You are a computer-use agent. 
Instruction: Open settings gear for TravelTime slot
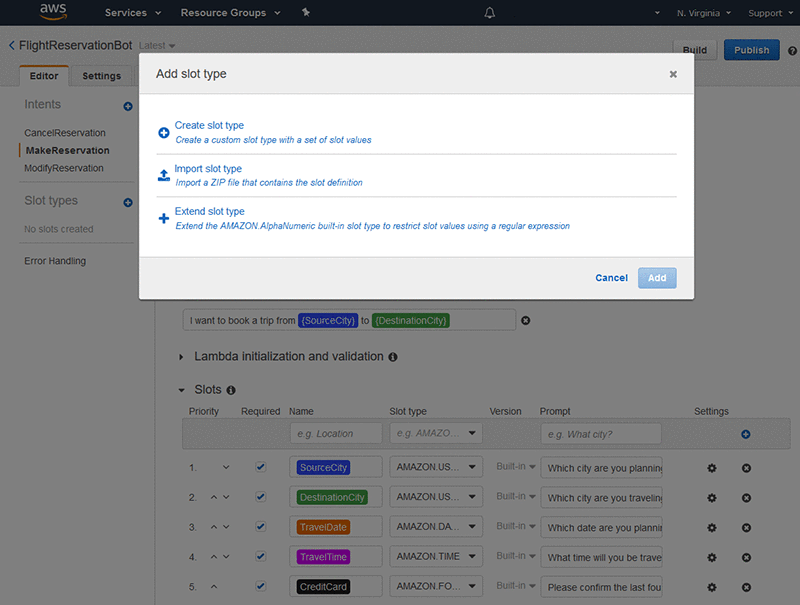[712, 558]
